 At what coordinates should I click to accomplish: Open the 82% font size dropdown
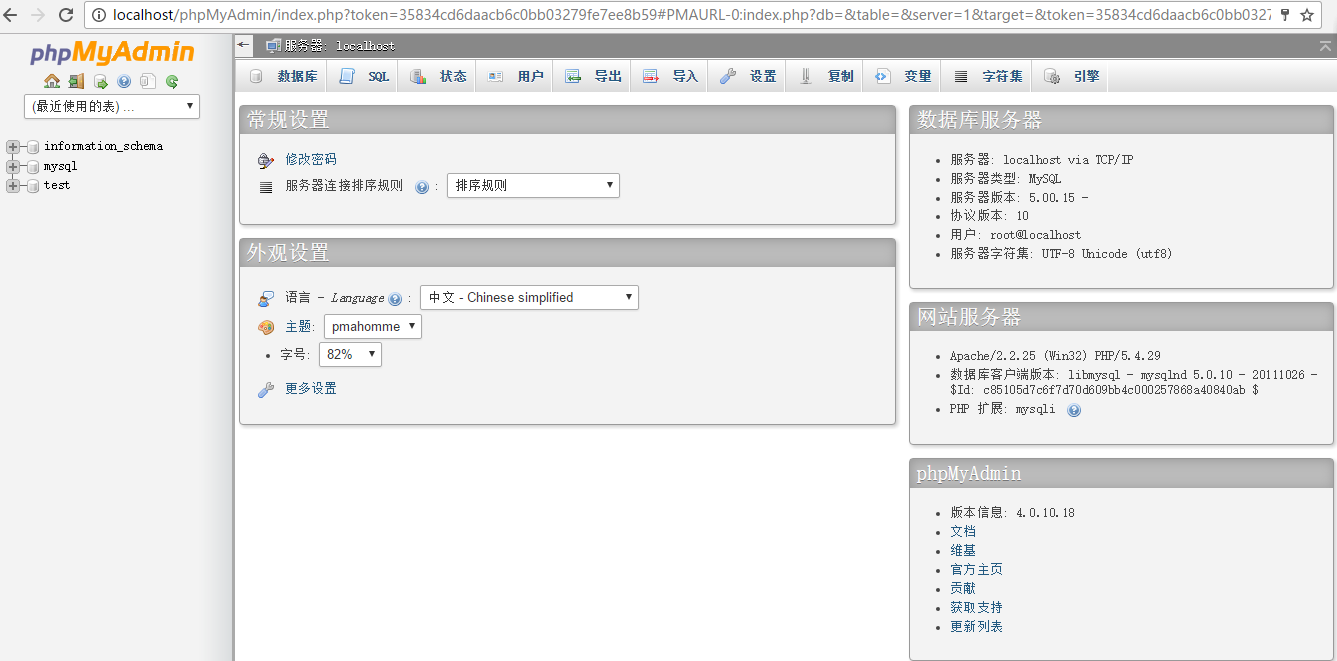pos(350,354)
